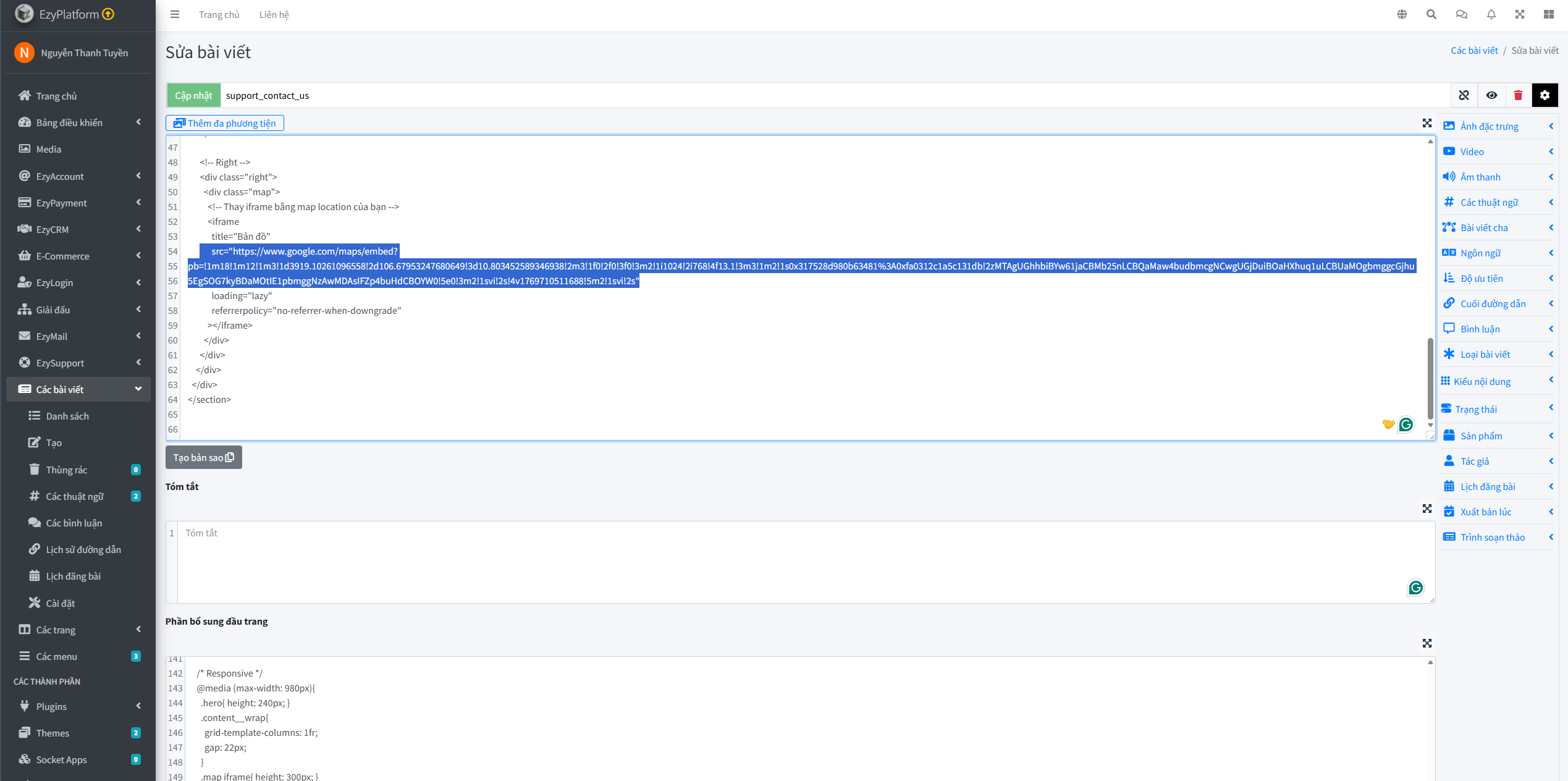
Task: Click the language globe icon
Action: (x=1402, y=14)
